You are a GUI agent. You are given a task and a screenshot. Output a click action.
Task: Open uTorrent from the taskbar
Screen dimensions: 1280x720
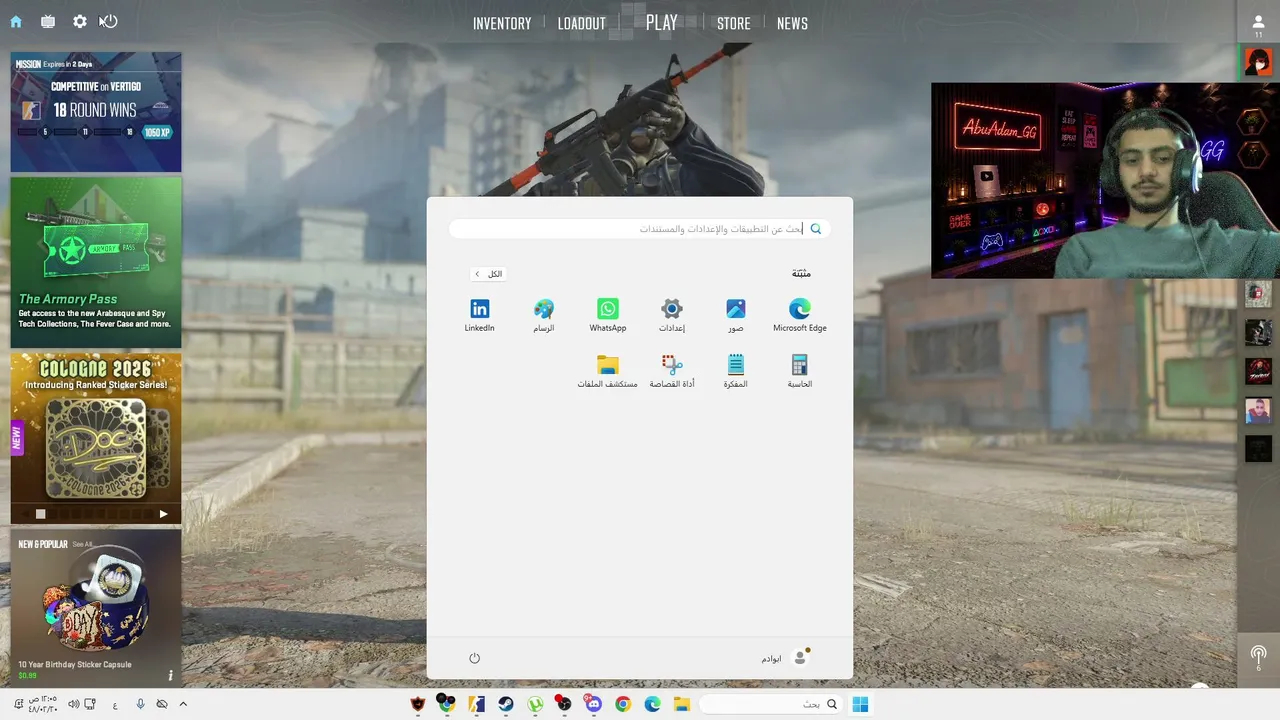[535, 704]
